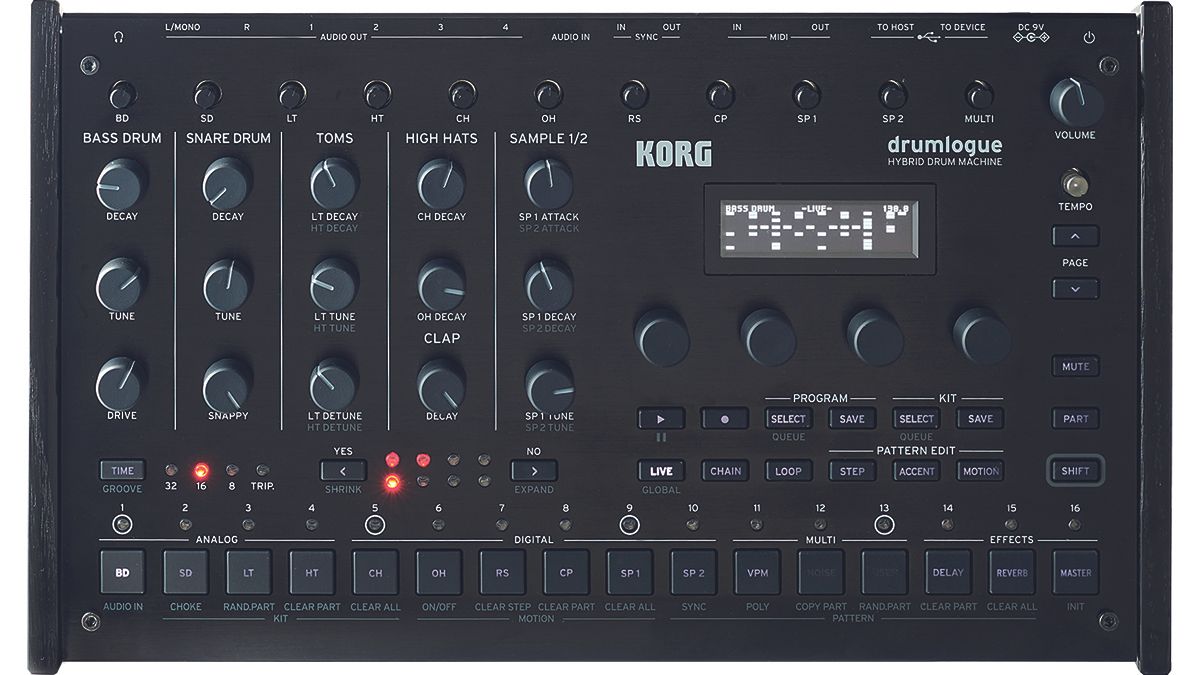Open the DELAY effect pad

click(948, 573)
